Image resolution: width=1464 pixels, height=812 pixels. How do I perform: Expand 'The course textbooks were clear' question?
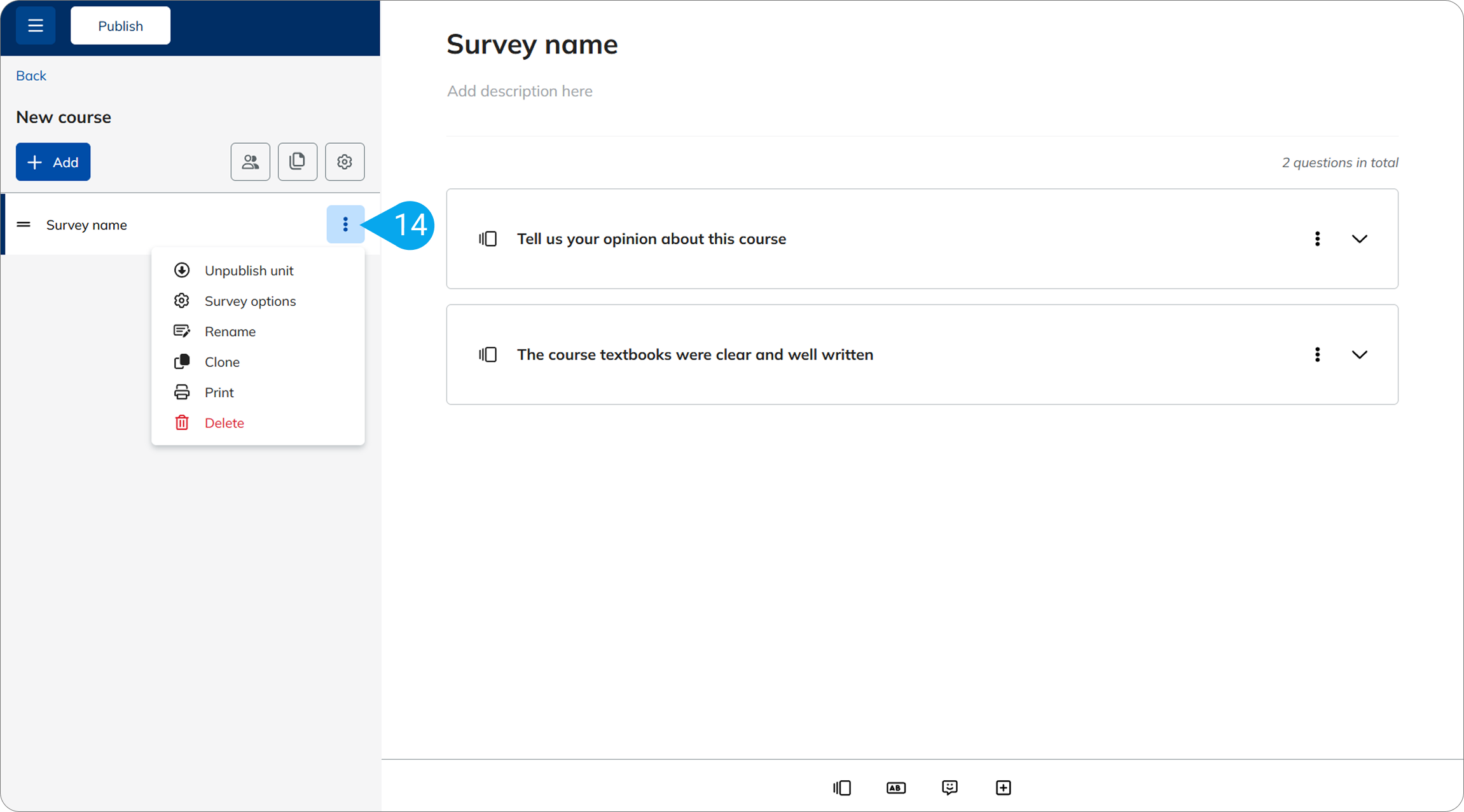point(1359,355)
